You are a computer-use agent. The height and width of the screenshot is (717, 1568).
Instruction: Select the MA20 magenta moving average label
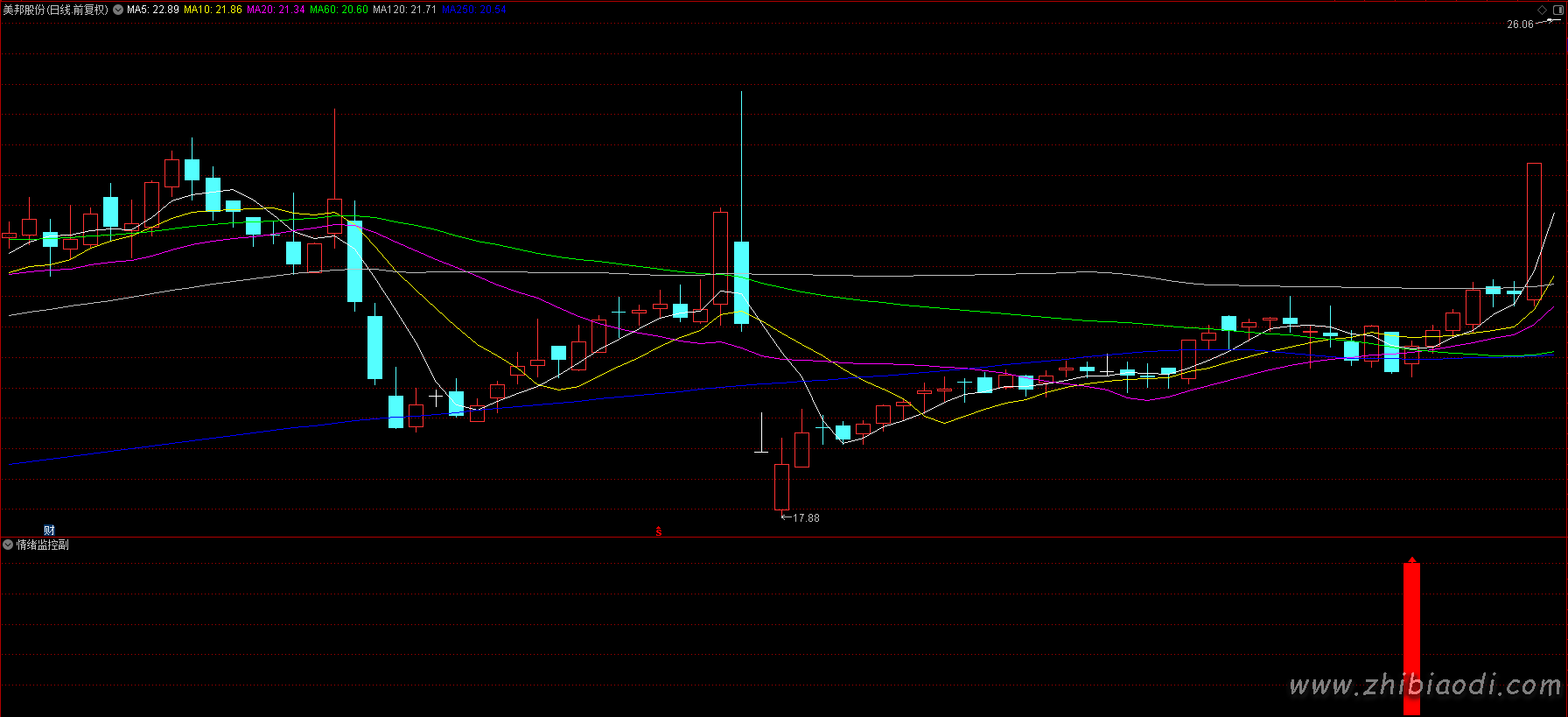point(276,10)
